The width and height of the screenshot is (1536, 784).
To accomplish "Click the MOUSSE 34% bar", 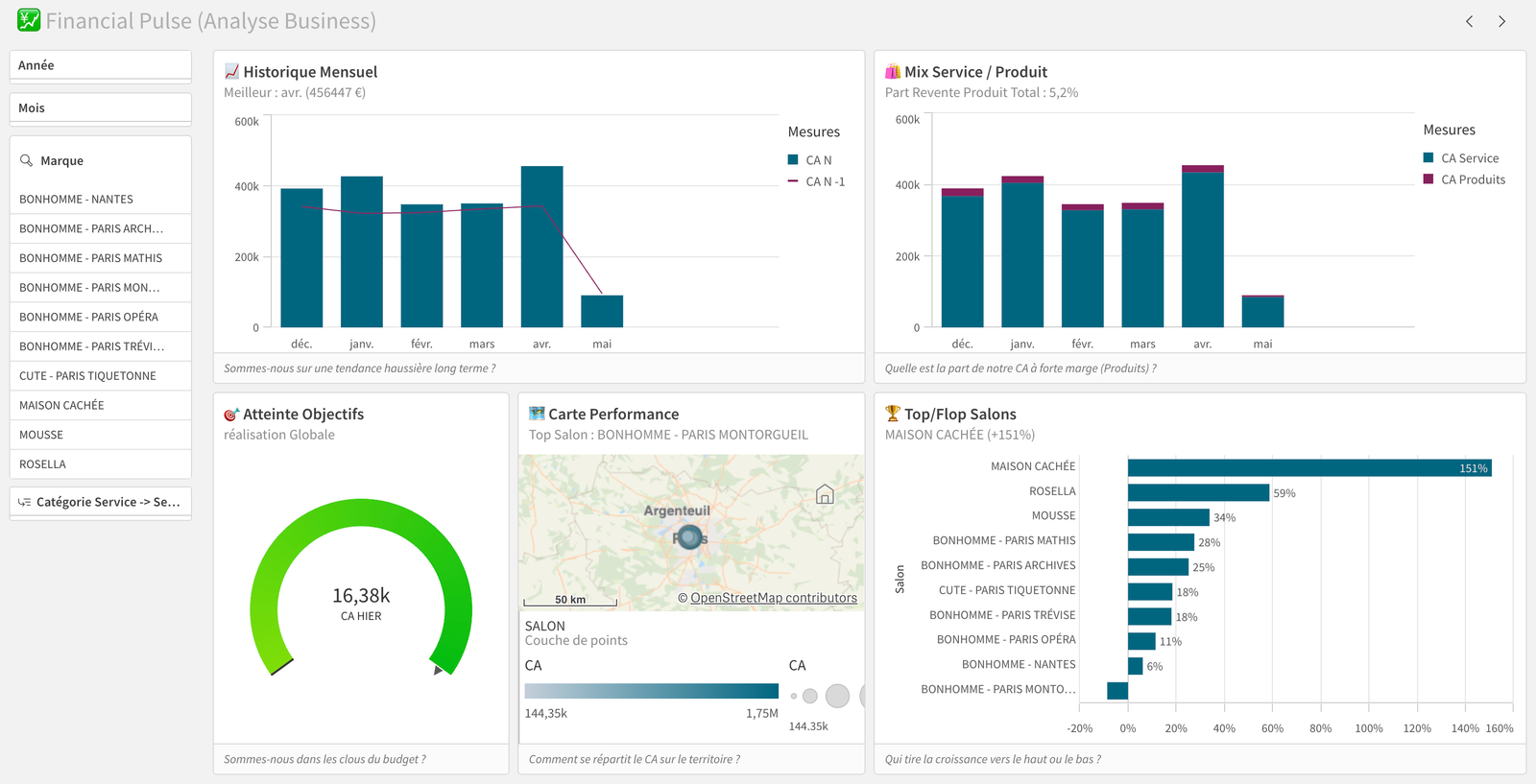I will (1168, 517).
